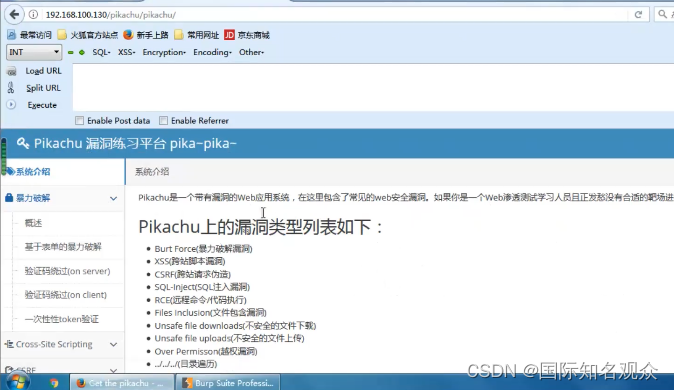Click the 系统介绍 tag icon in the sidebar
The image size is (674, 390).
coord(10,172)
